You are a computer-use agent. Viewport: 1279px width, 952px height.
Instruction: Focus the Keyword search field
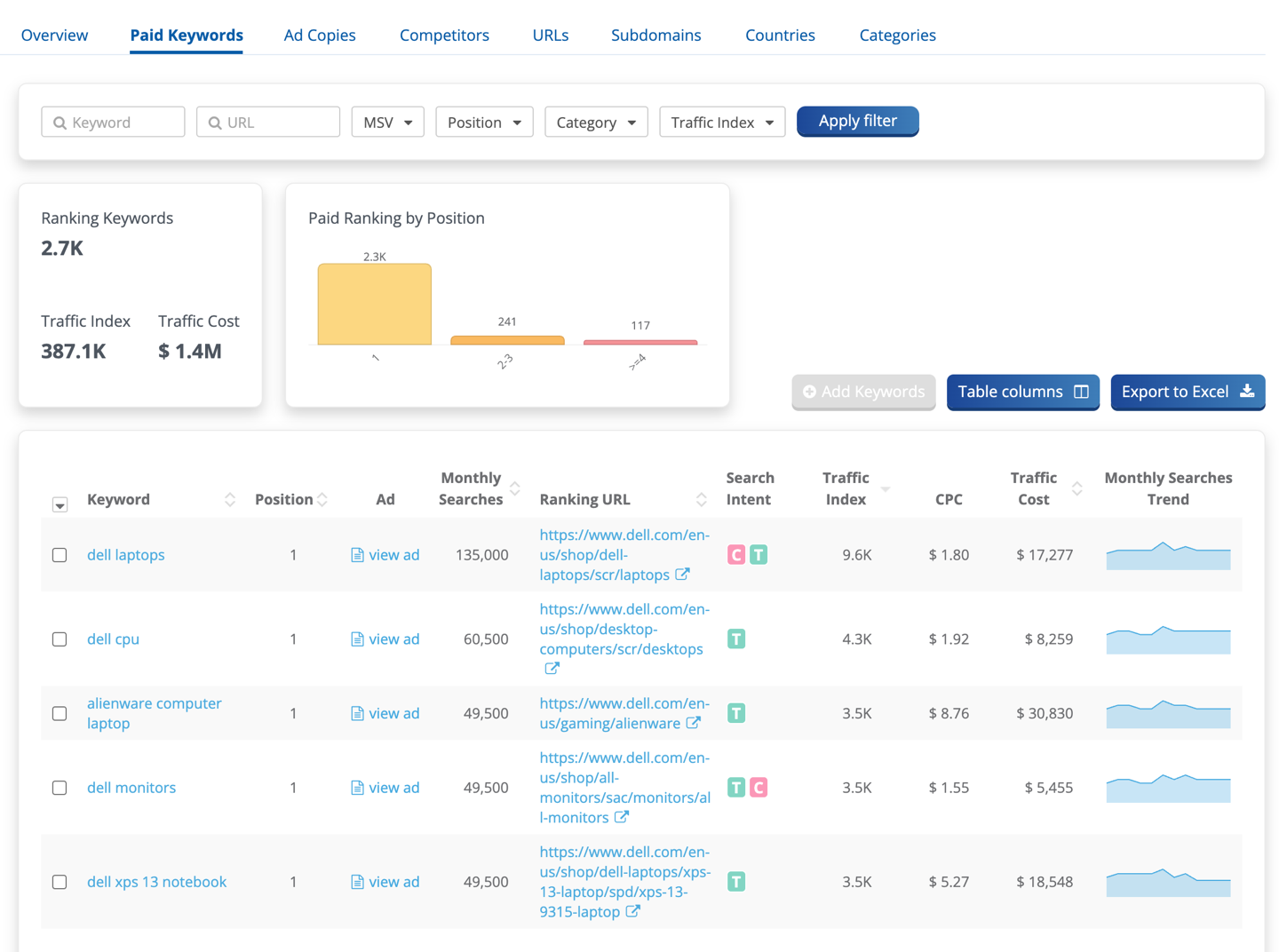(x=113, y=122)
